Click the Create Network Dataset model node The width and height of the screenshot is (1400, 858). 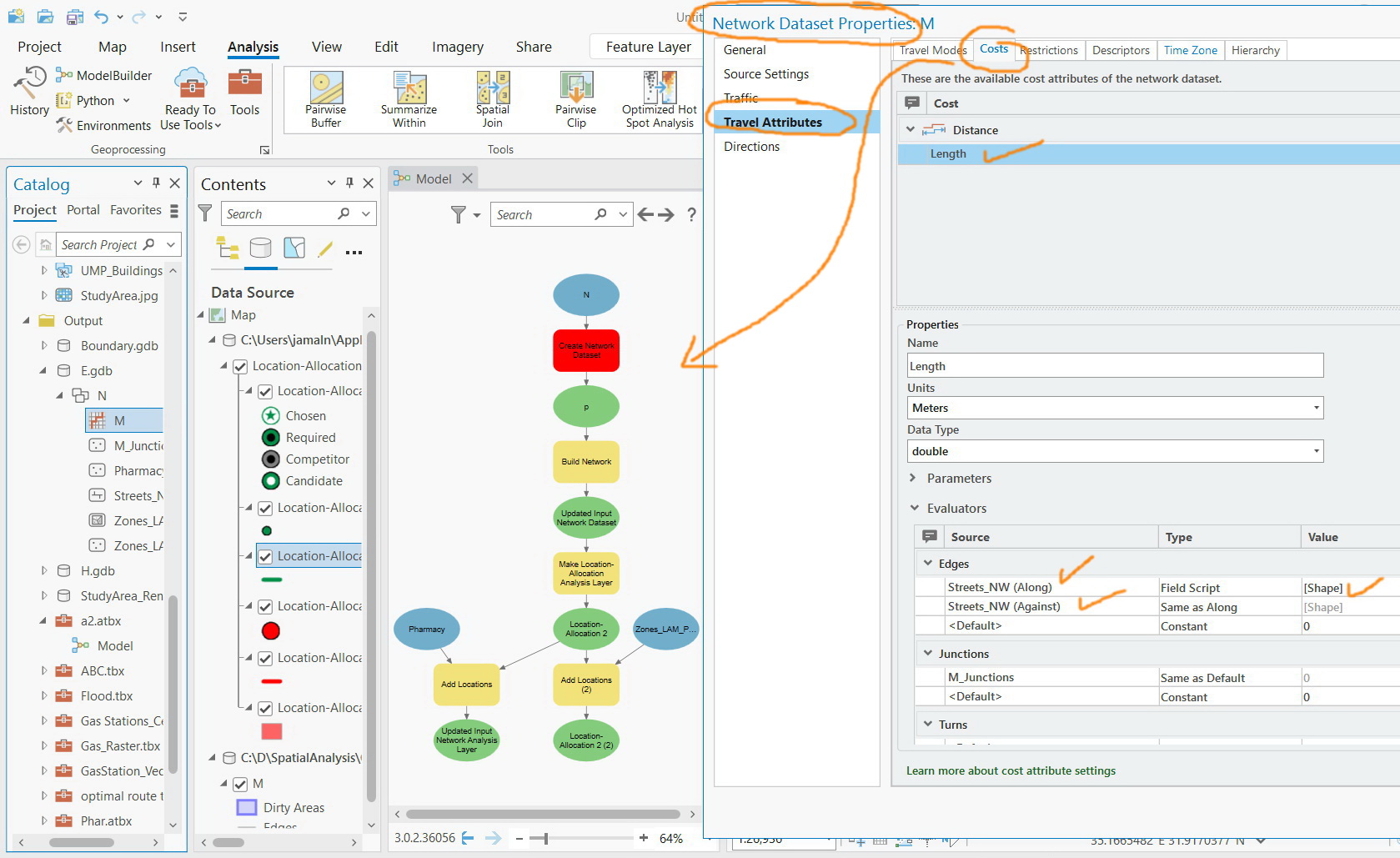click(586, 350)
